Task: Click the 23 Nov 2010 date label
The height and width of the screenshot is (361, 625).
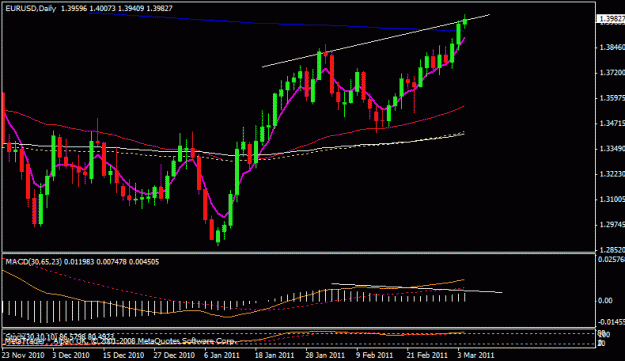Action: 23,355
